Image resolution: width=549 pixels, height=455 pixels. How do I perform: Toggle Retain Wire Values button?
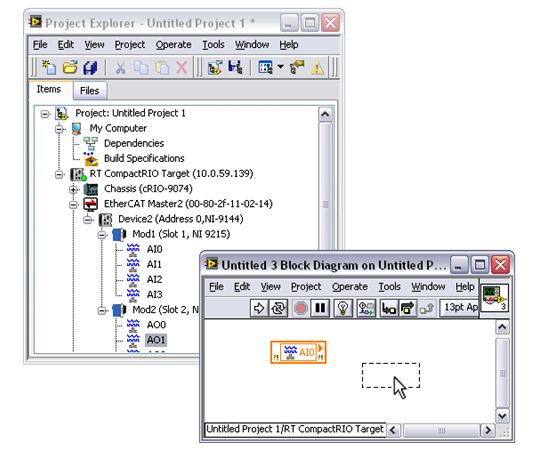[x=366, y=308]
